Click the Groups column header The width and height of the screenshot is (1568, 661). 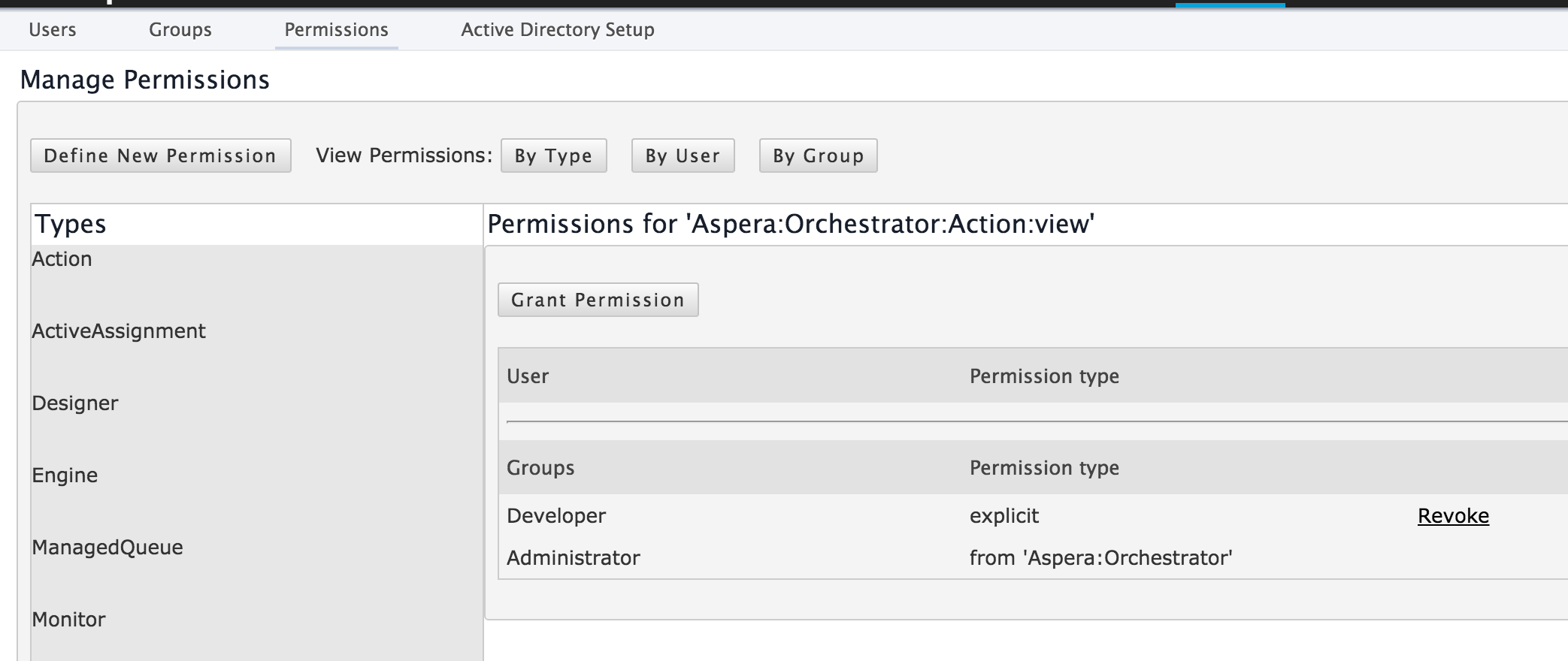[540, 468]
